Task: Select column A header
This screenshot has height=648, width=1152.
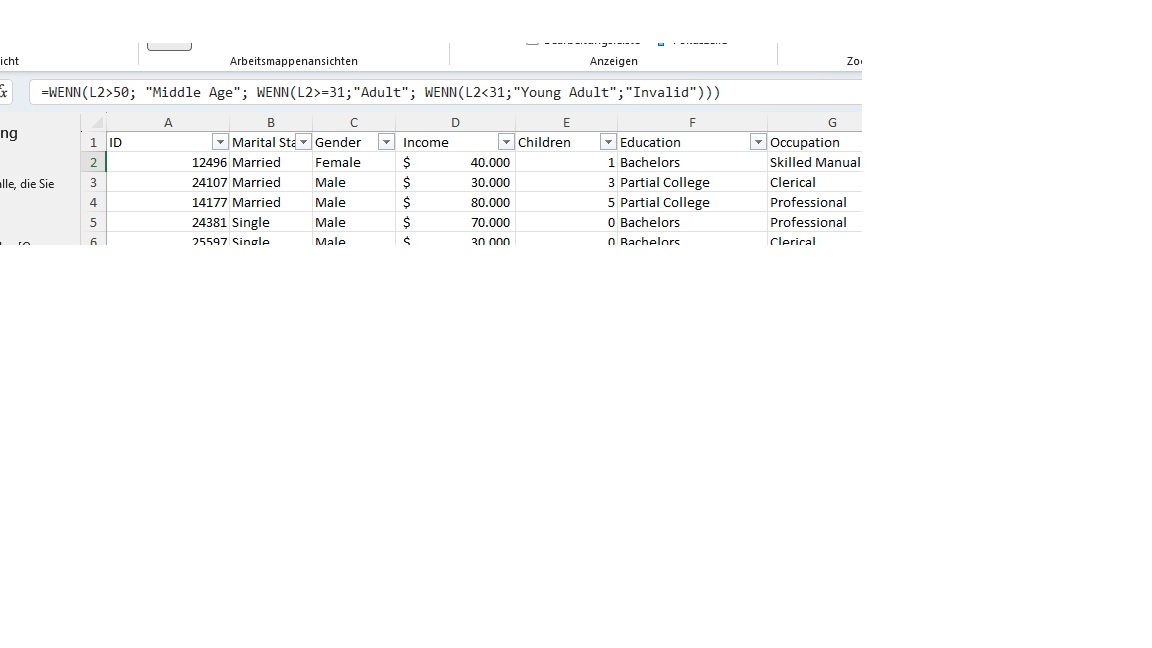Action: tap(168, 122)
